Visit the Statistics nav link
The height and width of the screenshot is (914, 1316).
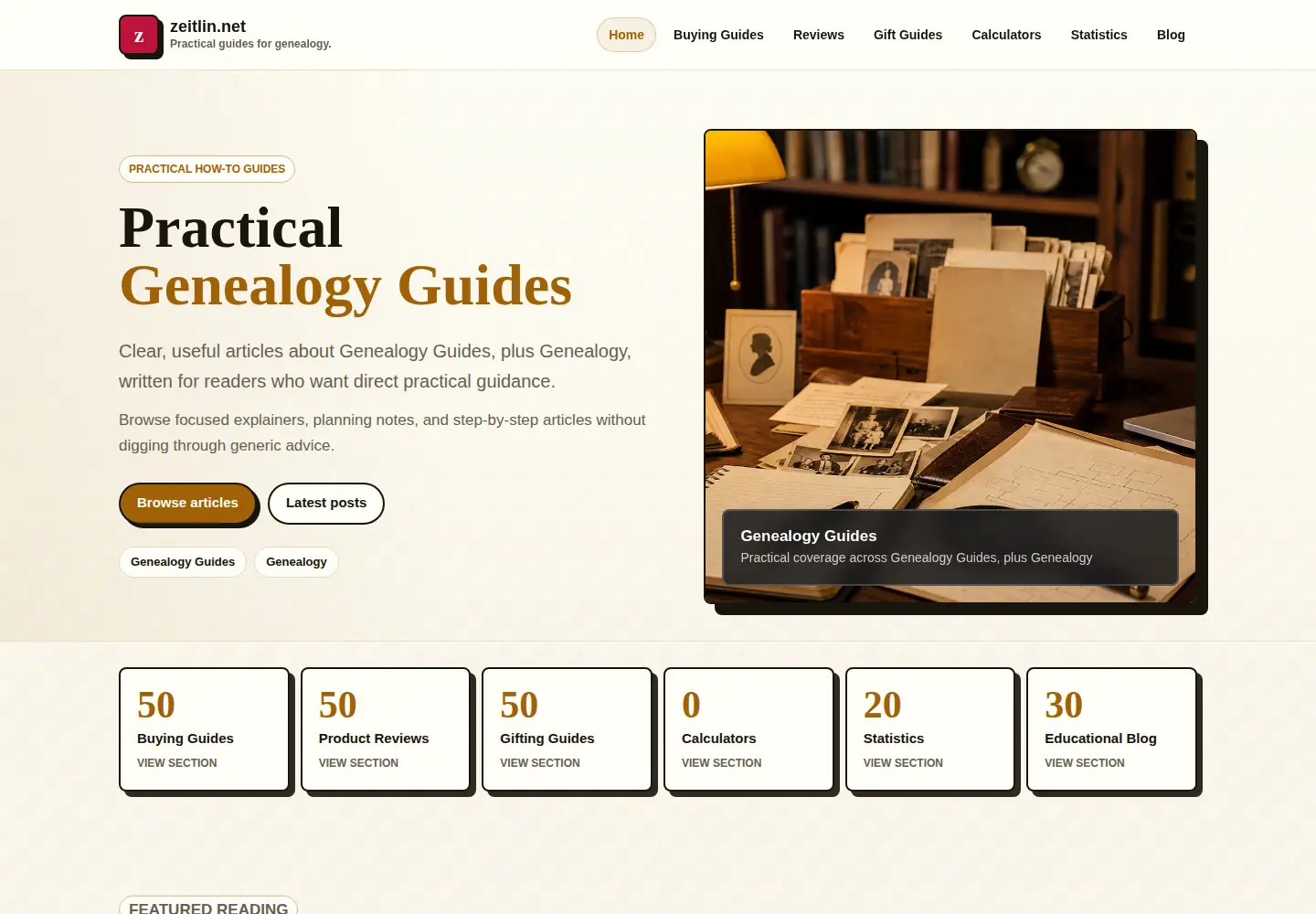[1098, 35]
